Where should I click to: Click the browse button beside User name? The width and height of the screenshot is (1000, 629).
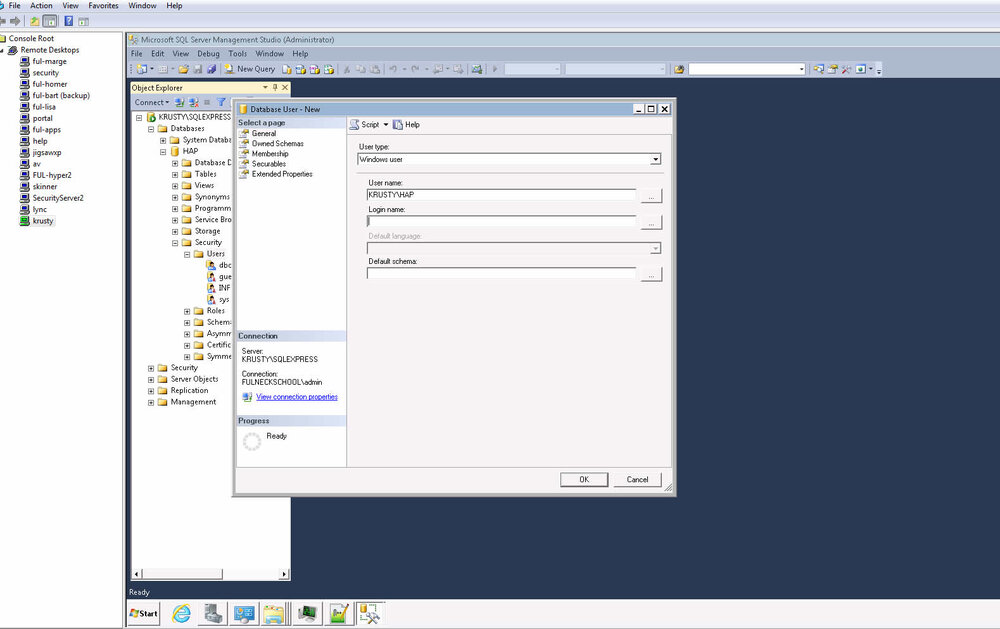[651, 196]
